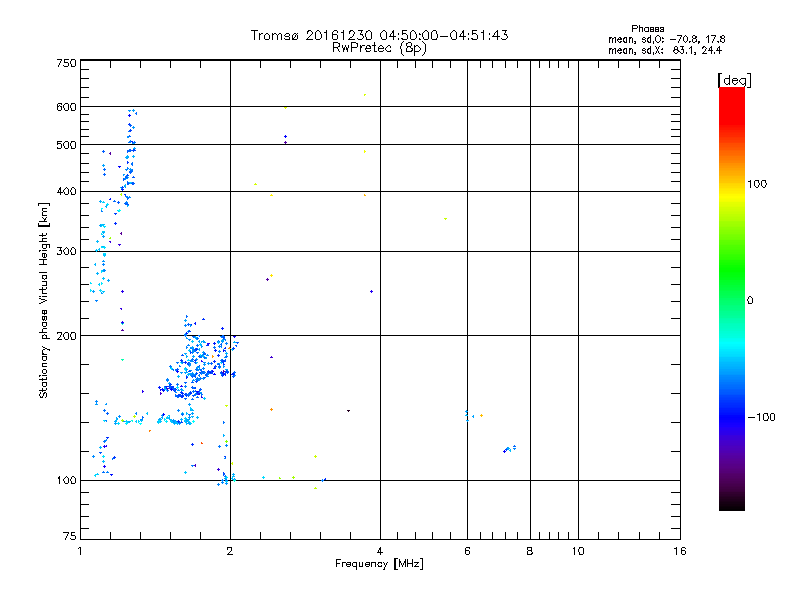The width and height of the screenshot is (800, 600).
Task: Click the y-axis tick label '500'
Action: (x=66, y=145)
